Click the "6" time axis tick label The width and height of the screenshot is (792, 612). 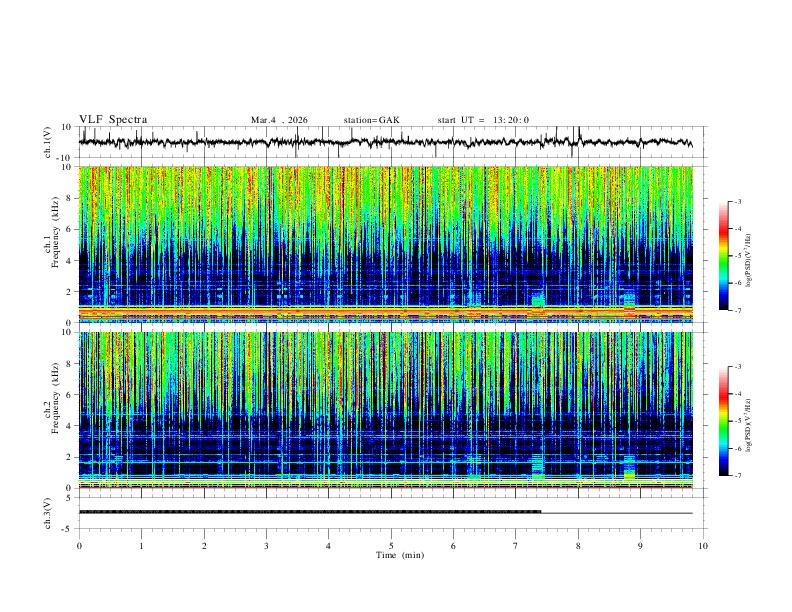[x=453, y=546]
